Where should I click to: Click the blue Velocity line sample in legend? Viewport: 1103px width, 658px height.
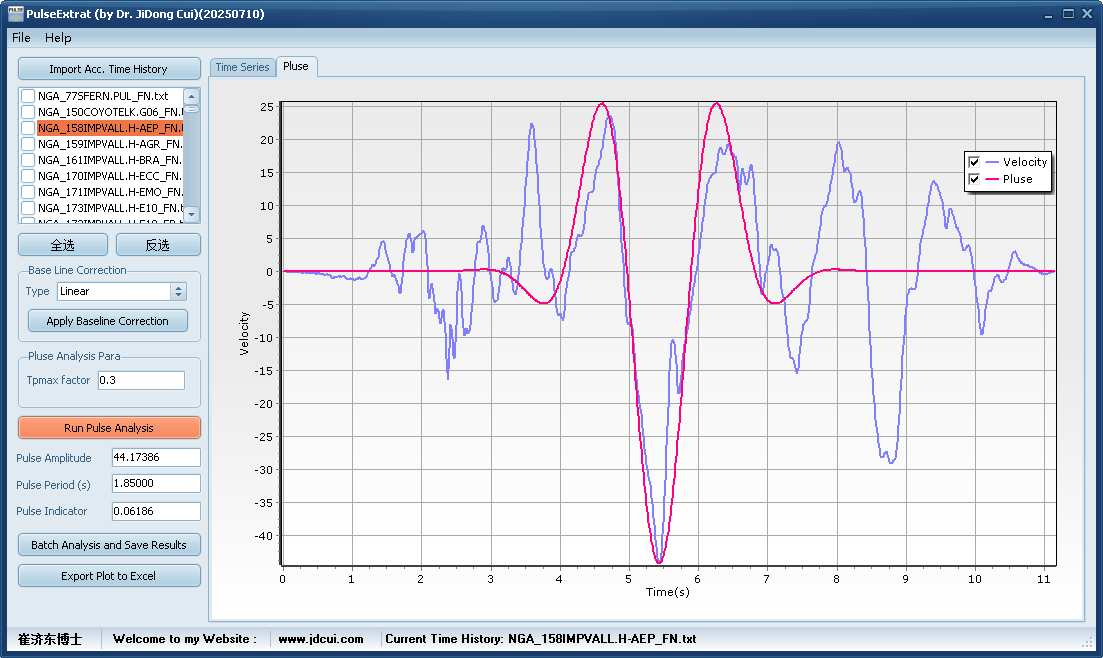(x=992, y=162)
